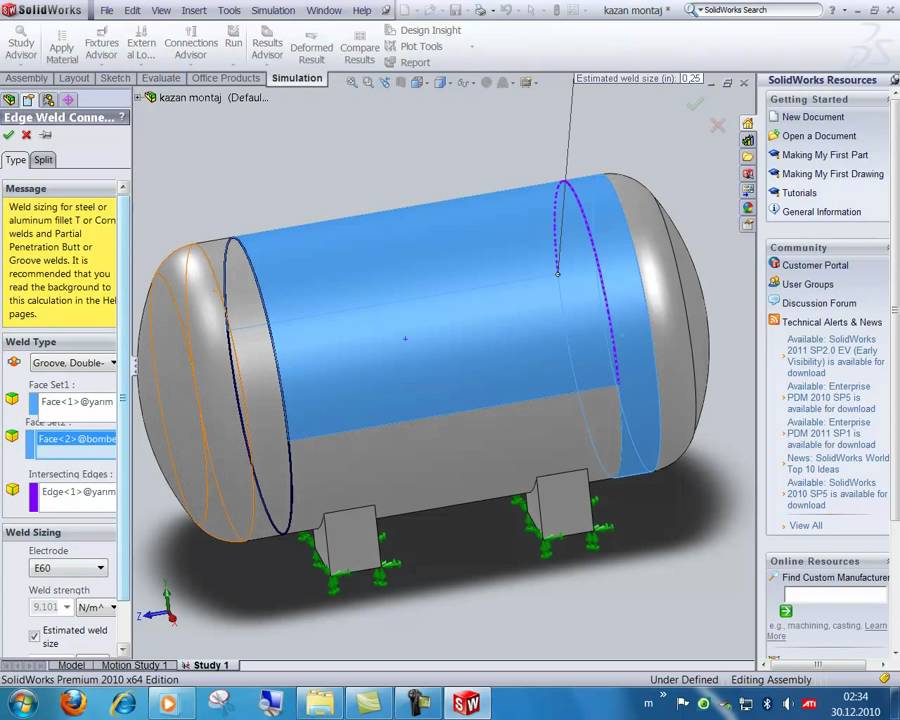The height and width of the screenshot is (720, 900).
Task: Open the Display Style dropdown arrow
Action: pyautogui.click(x=451, y=83)
